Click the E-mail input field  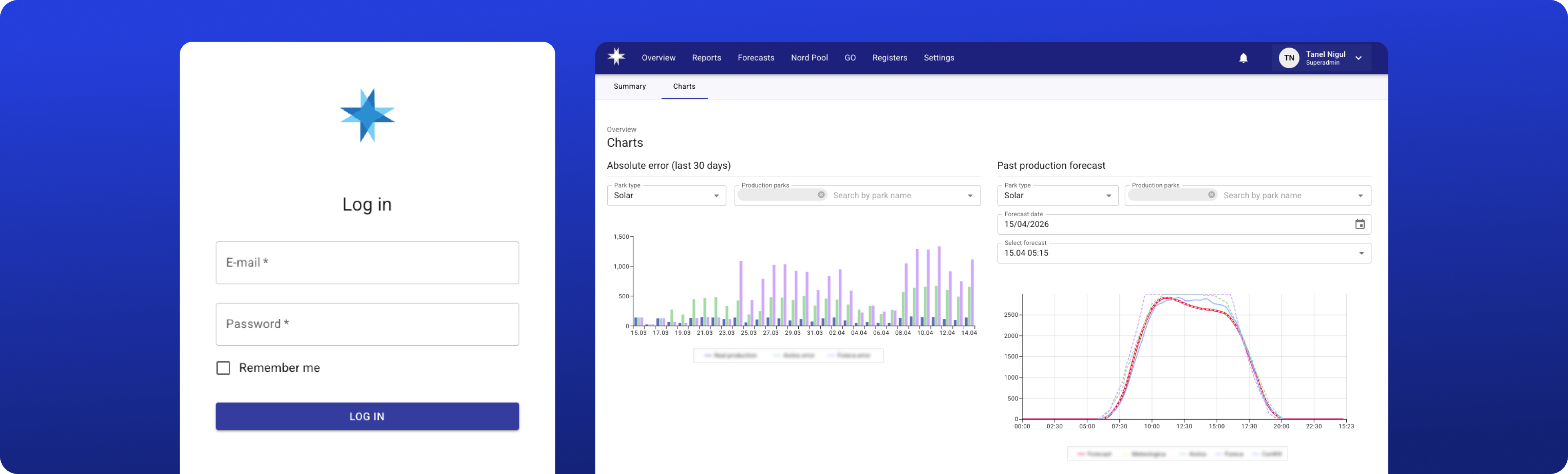[367, 263]
